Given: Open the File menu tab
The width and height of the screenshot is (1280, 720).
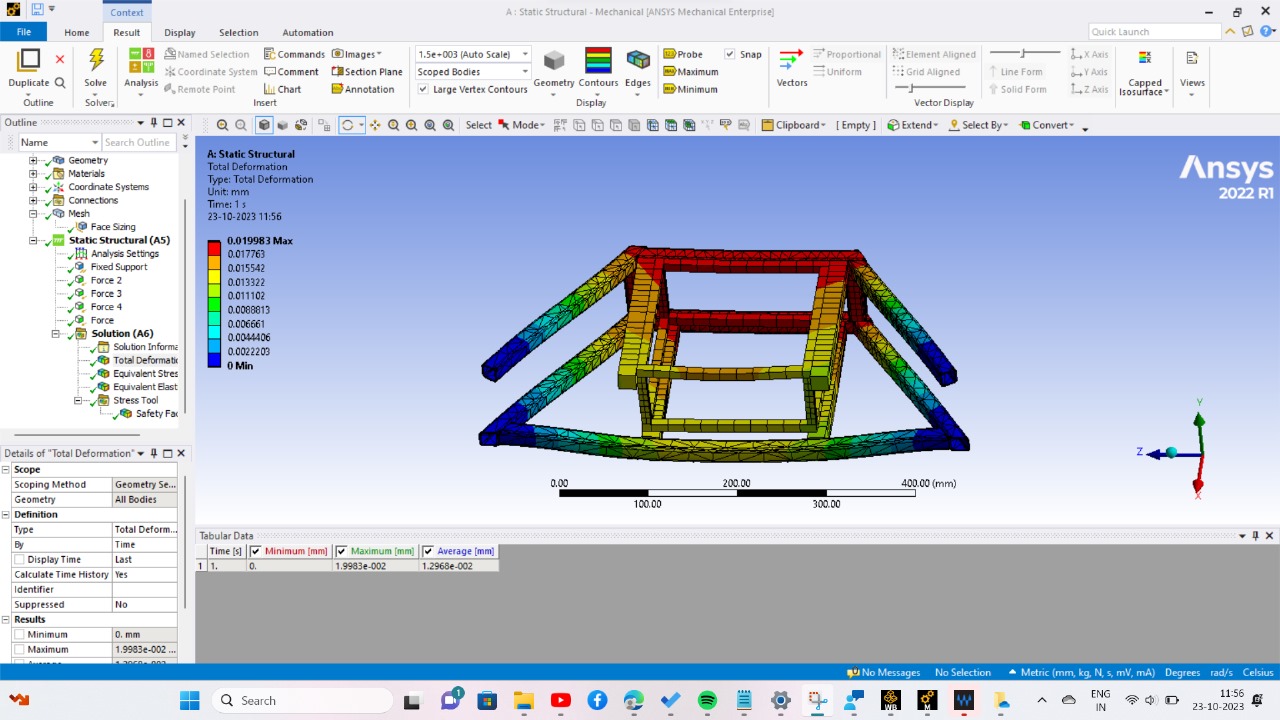Looking at the screenshot, I should [23, 32].
